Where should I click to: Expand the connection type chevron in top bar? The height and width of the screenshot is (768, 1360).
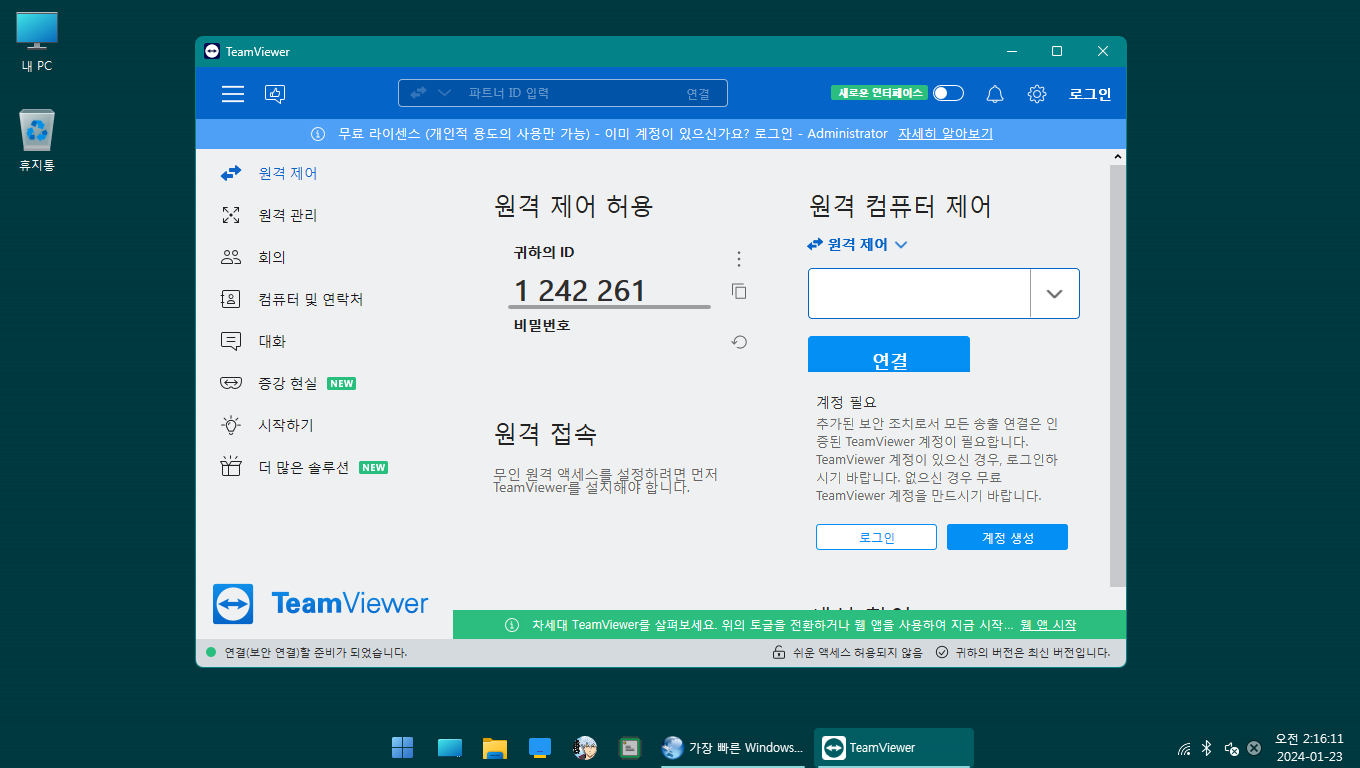tap(444, 93)
